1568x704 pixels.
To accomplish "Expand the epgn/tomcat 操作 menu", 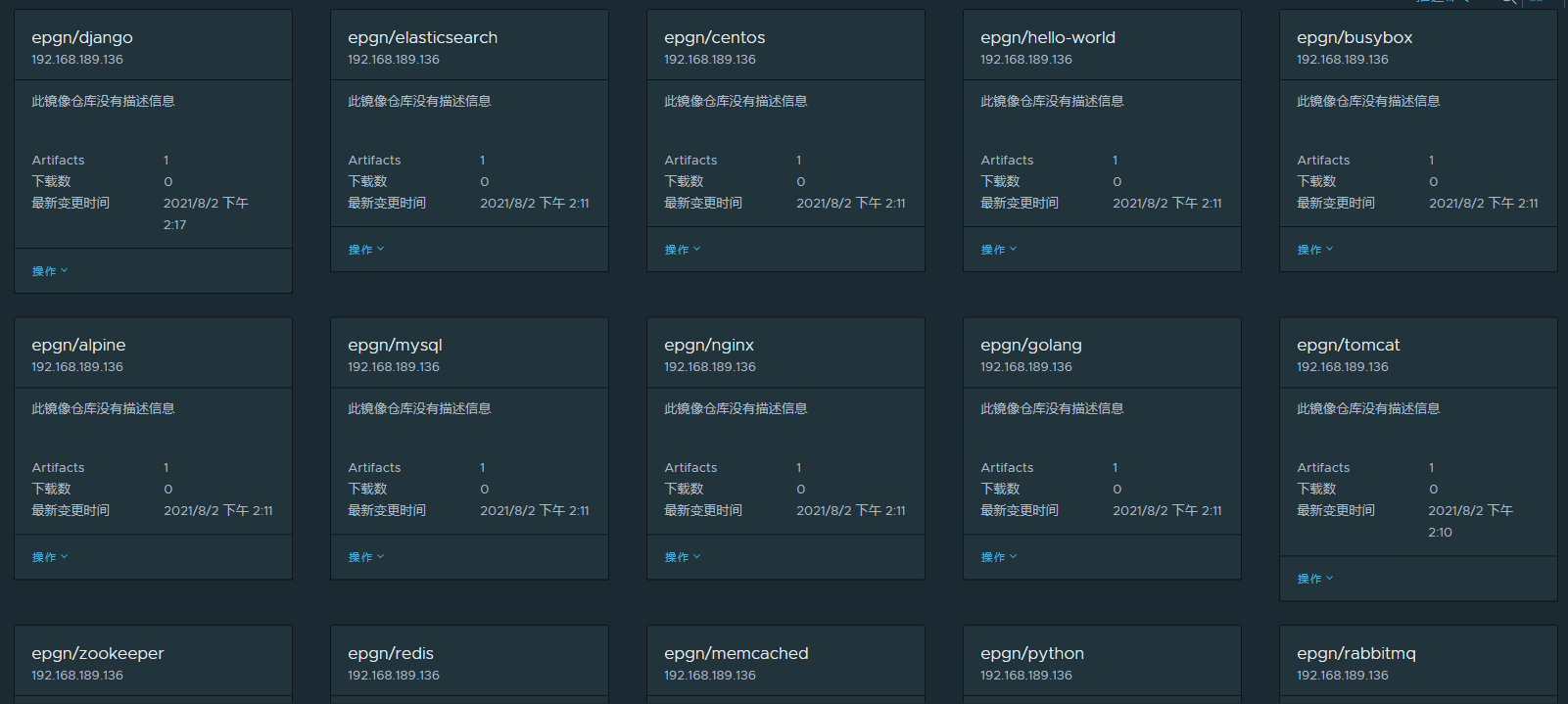I will coord(1314,579).
